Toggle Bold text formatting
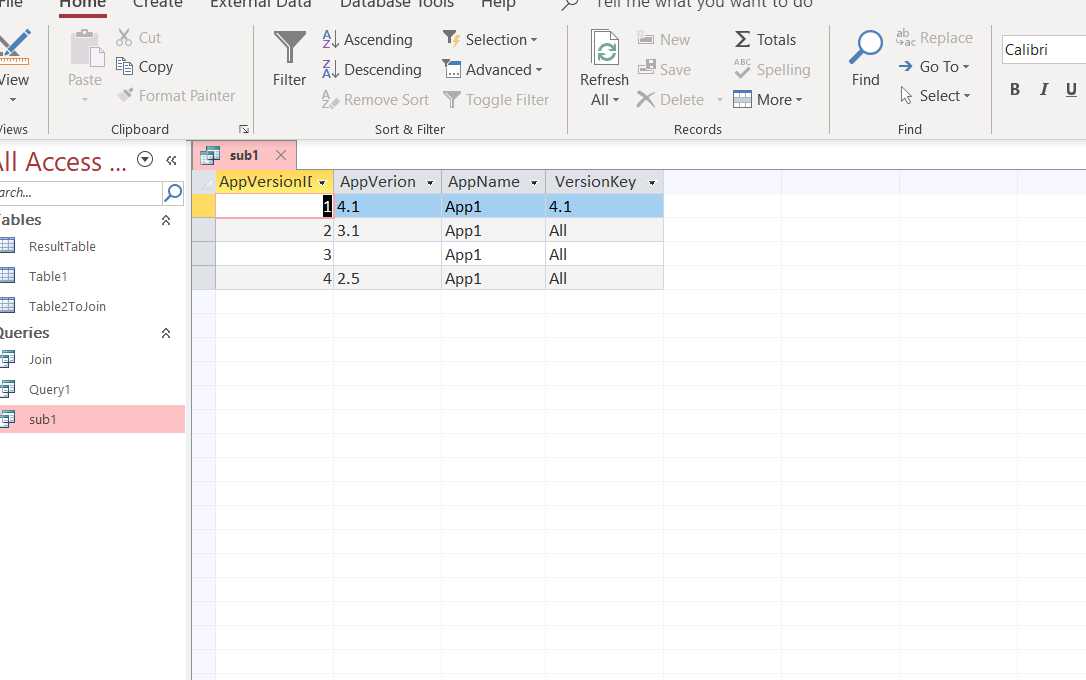The width and height of the screenshot is (1086, 680). coord(1014,90)
